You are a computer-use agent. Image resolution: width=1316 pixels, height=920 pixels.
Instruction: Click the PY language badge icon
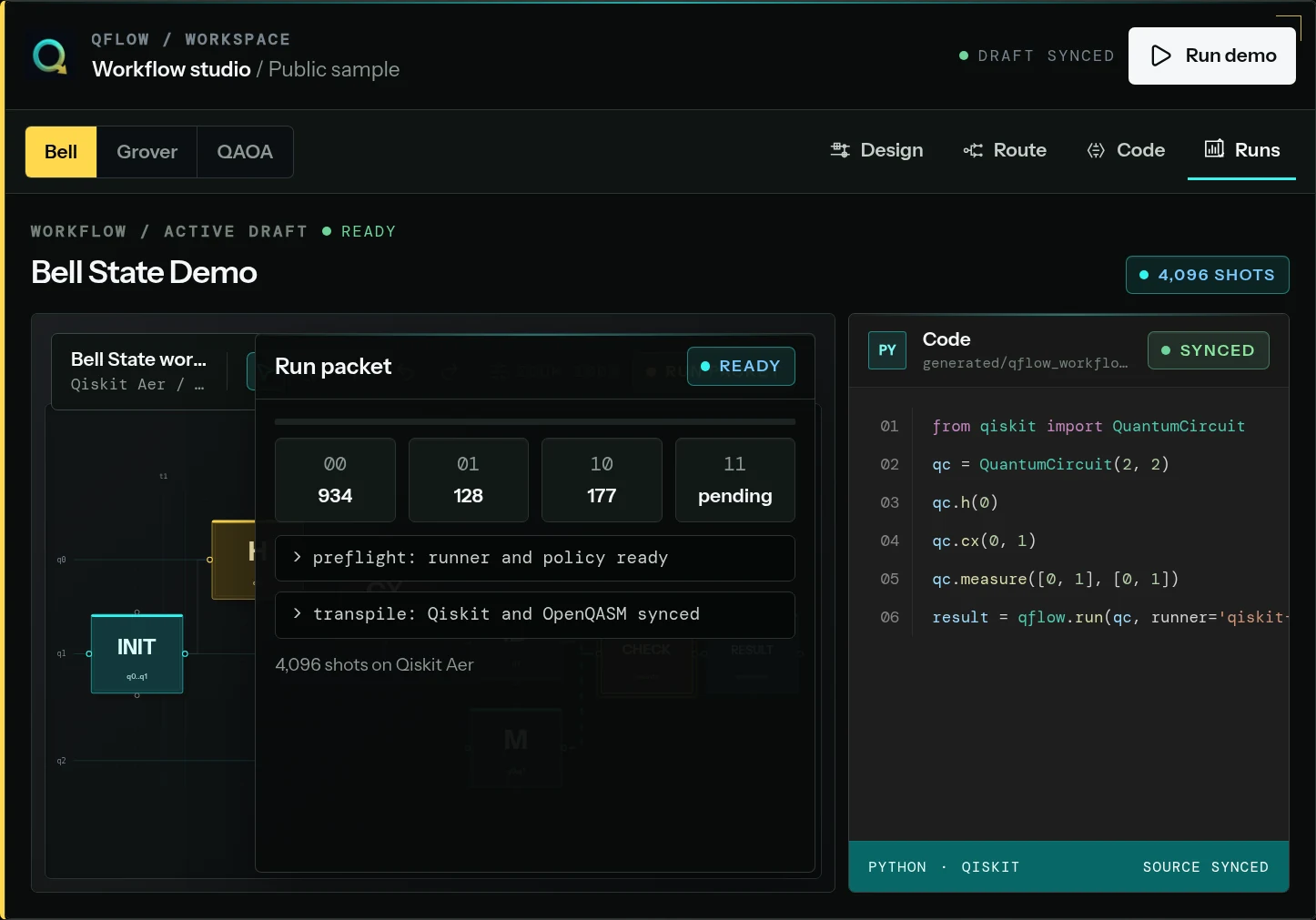[887, 350]
